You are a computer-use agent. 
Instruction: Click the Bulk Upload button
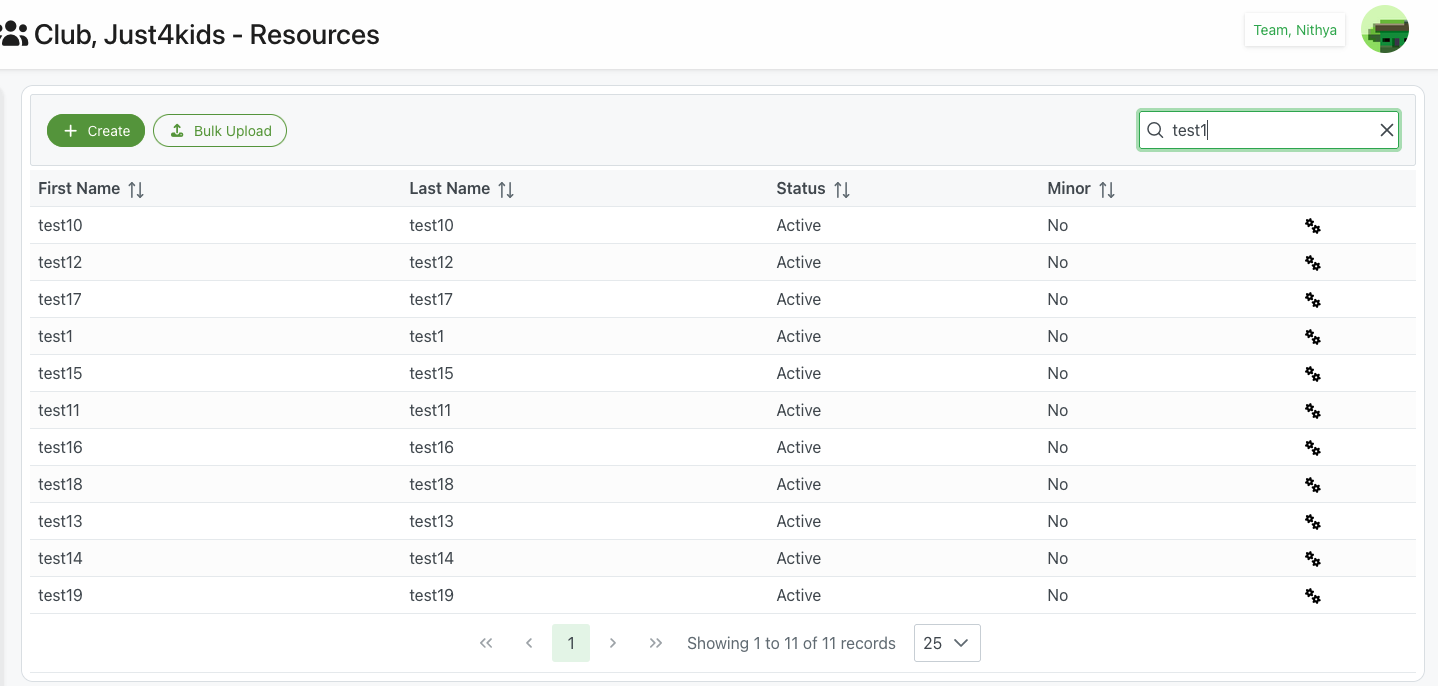coord(220,131)
